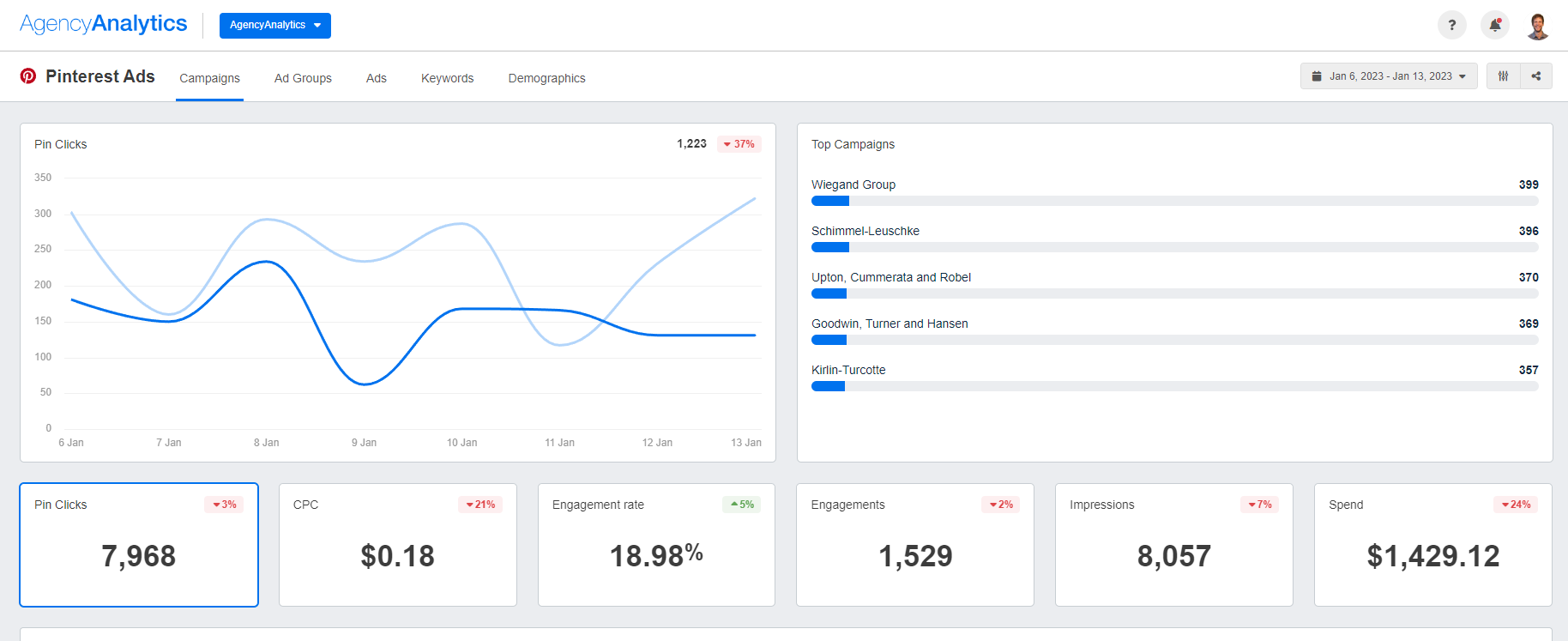Select the Ads tab
Viewport: 1568px width, 641px height.
click(376, 78)
